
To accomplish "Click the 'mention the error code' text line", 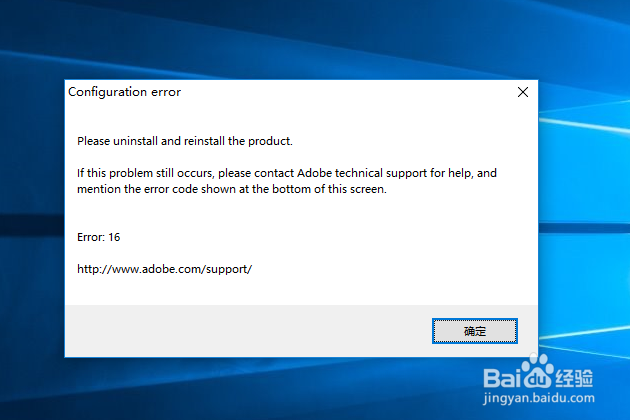I will coord(232,189).
